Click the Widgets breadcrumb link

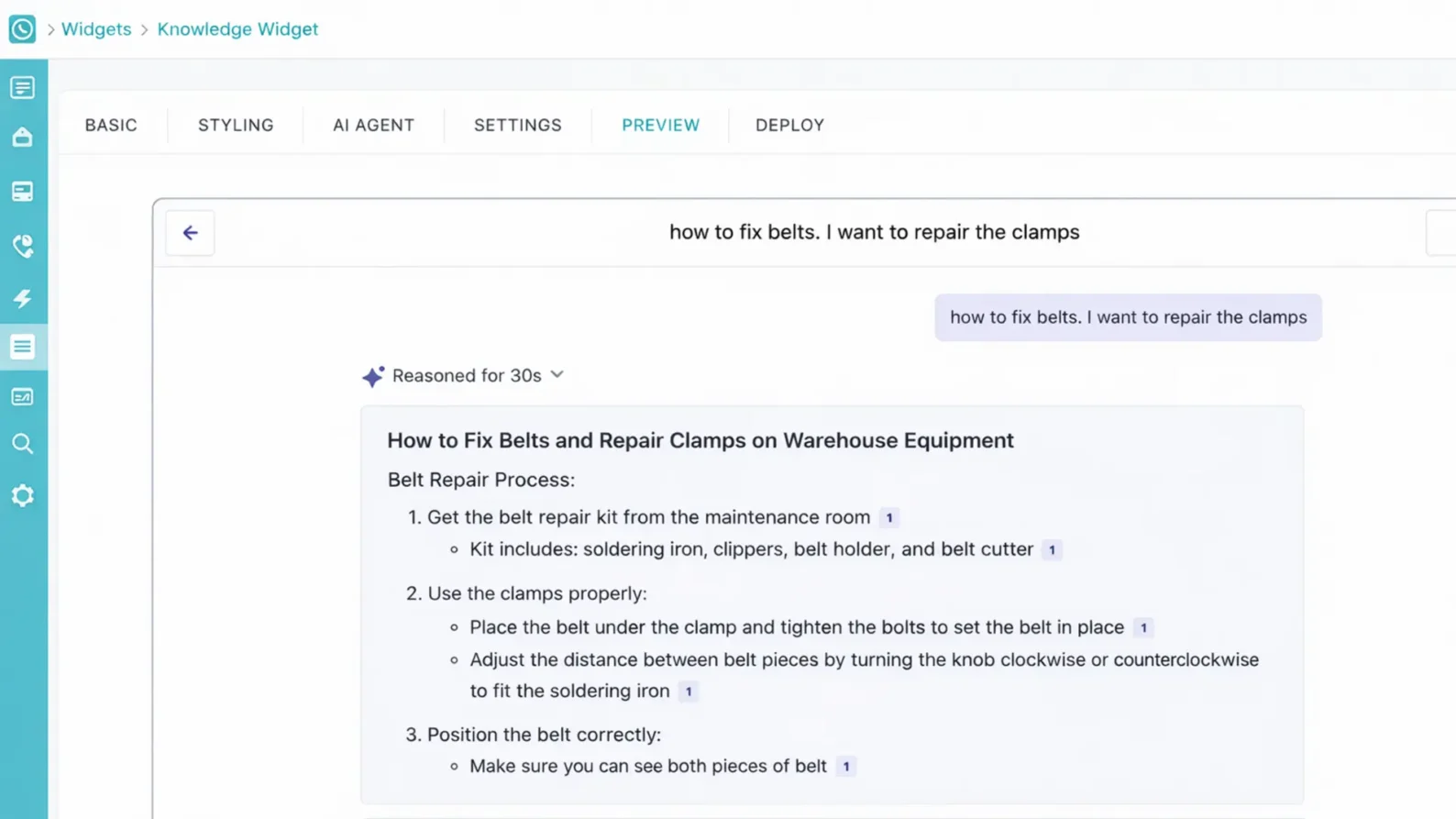96,29
